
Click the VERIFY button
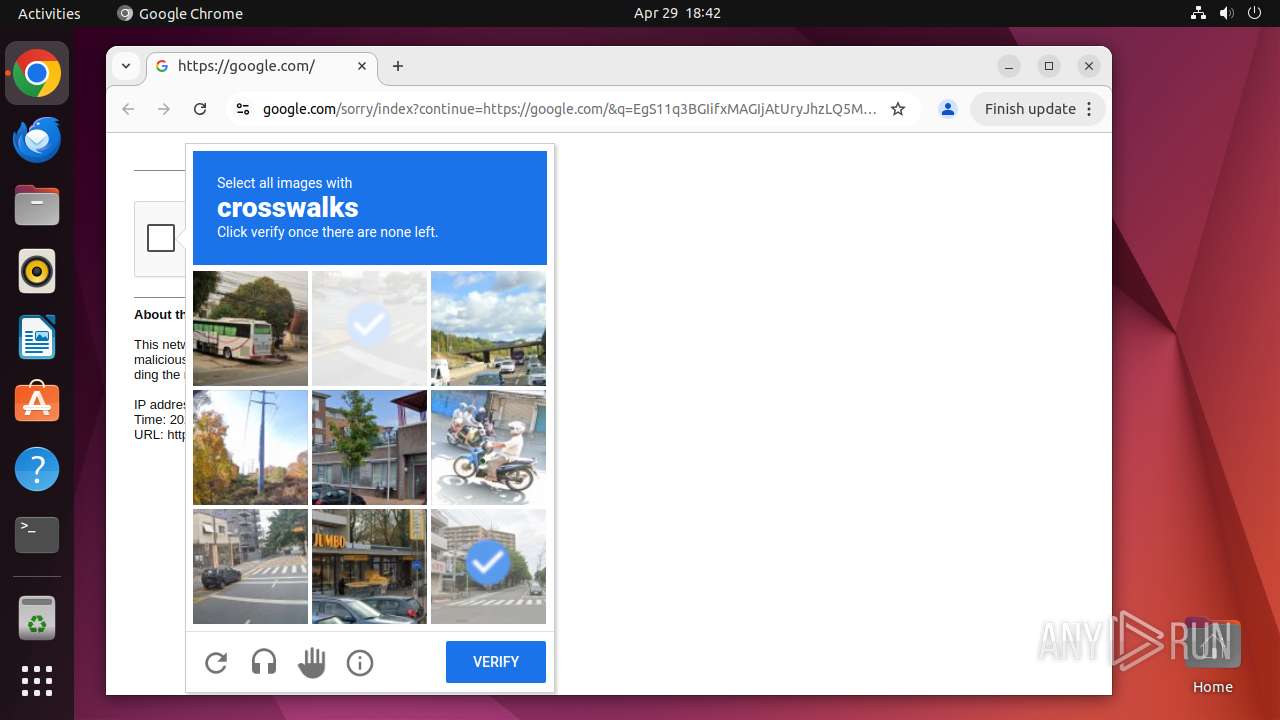496,662
